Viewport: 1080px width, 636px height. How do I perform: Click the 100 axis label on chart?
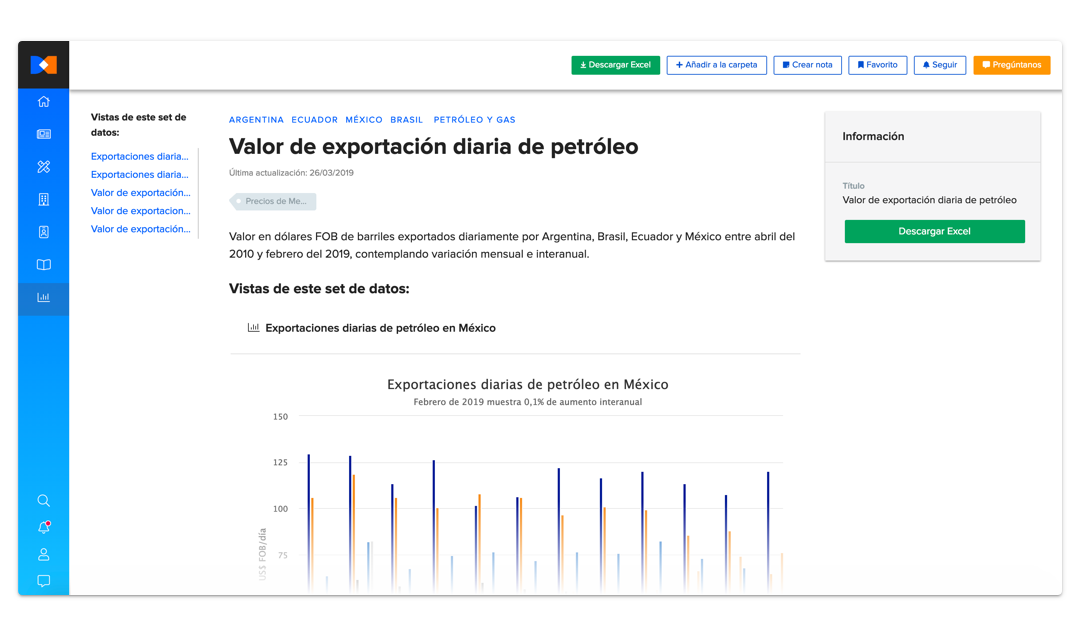[x=280, y=509]
